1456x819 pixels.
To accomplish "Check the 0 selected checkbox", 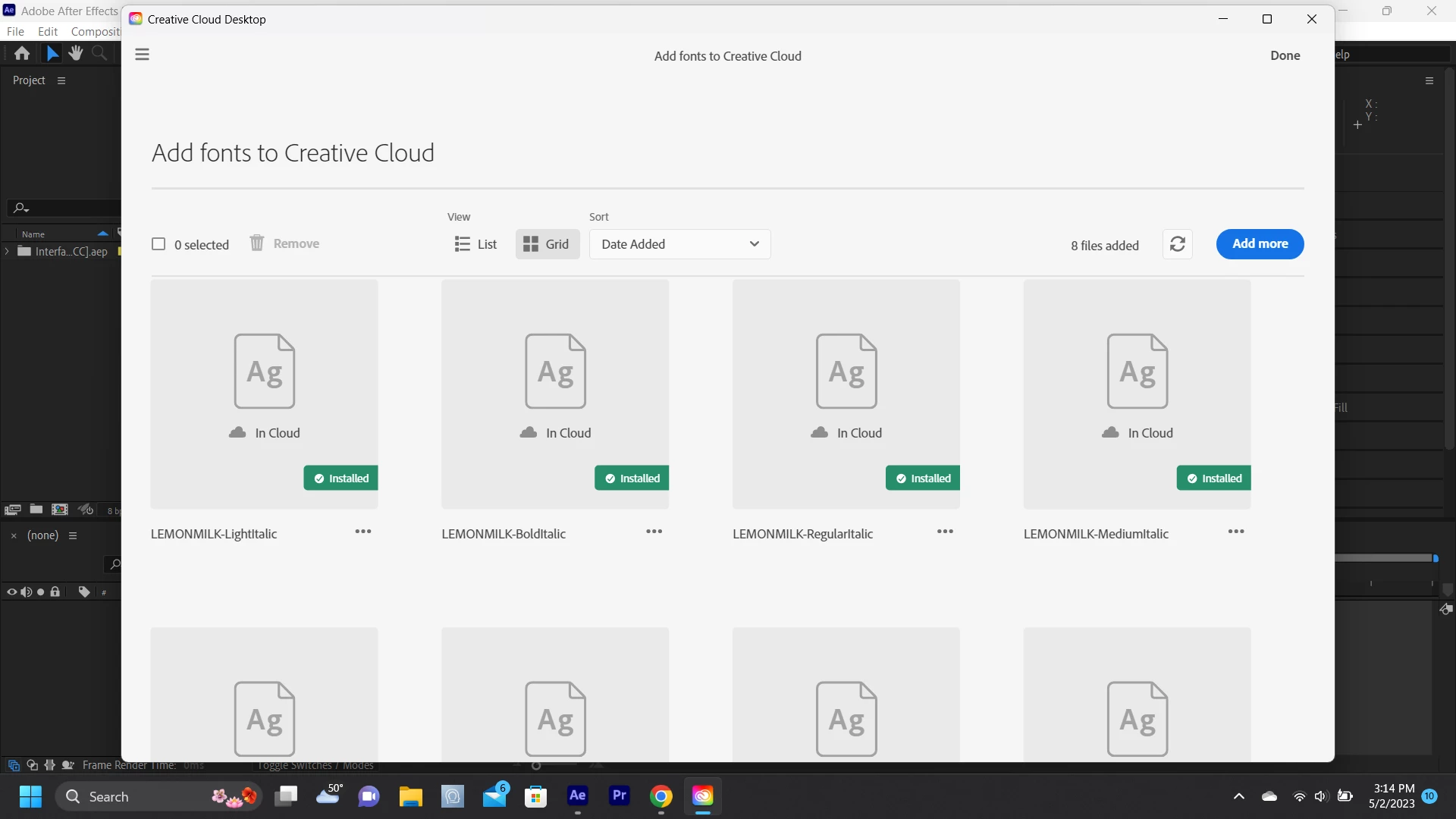I will pos(158,244).
